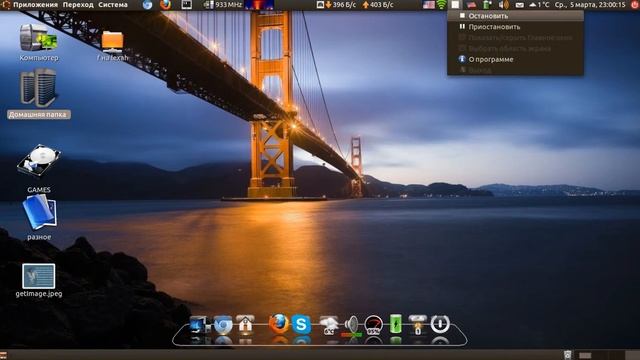Select the getimage.jpeg file thumbnail

click(x=39, y=276)
